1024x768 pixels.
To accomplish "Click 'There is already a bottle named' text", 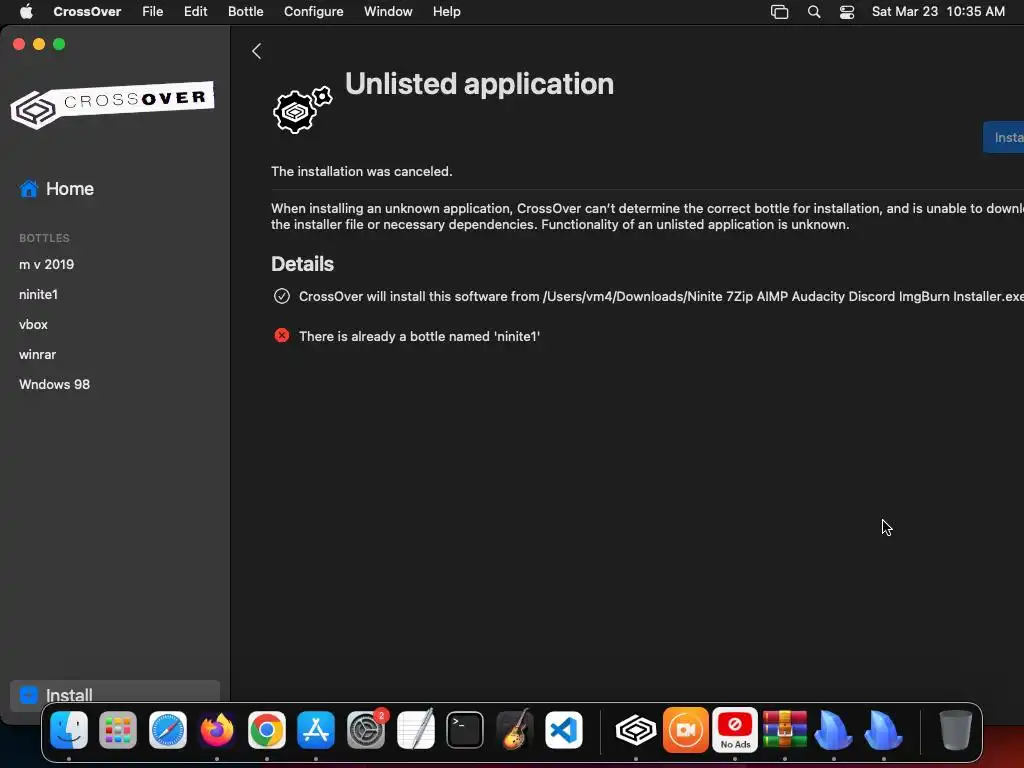I will click(419, 336).
